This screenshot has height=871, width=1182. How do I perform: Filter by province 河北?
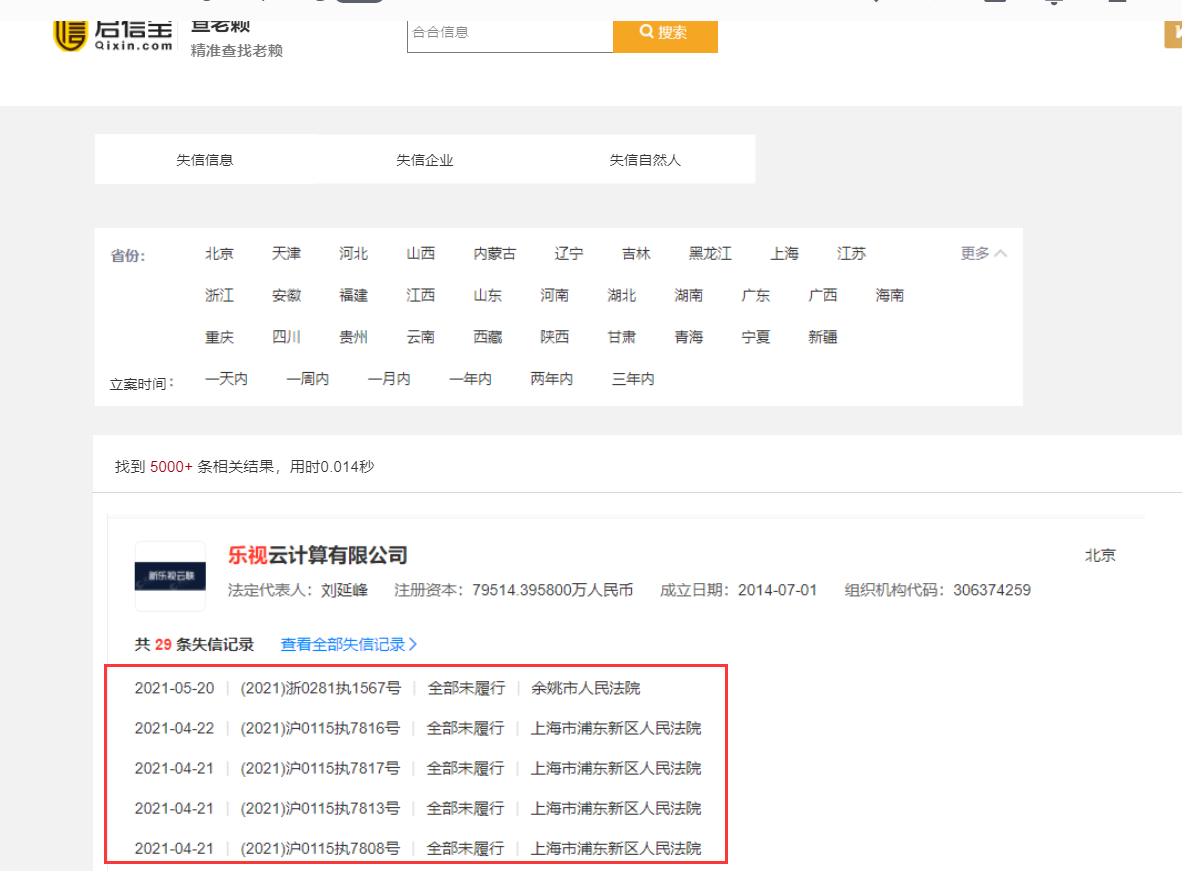tap(354, 253)
